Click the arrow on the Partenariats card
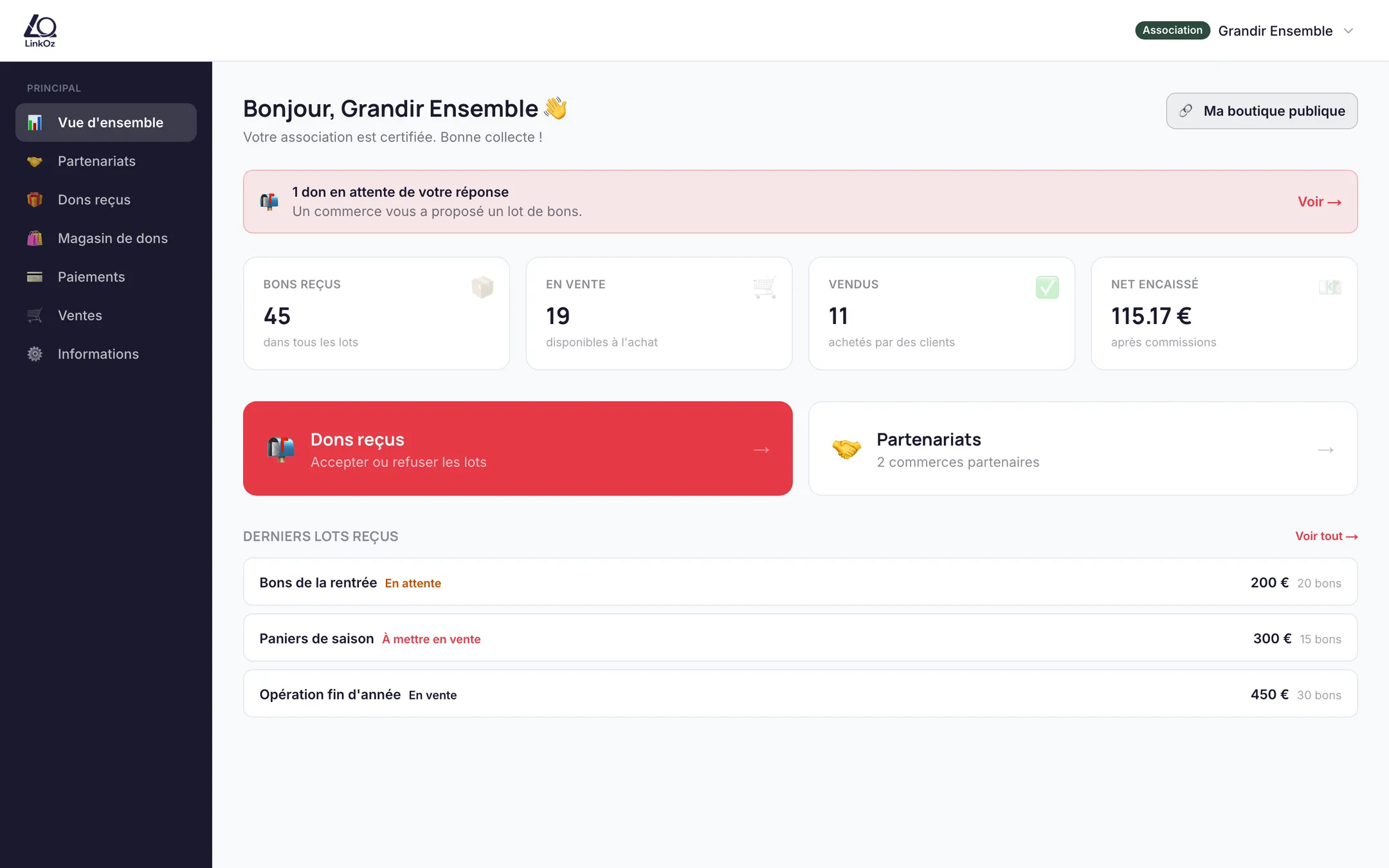The image size is (1389, 868). pos(1326,449)
